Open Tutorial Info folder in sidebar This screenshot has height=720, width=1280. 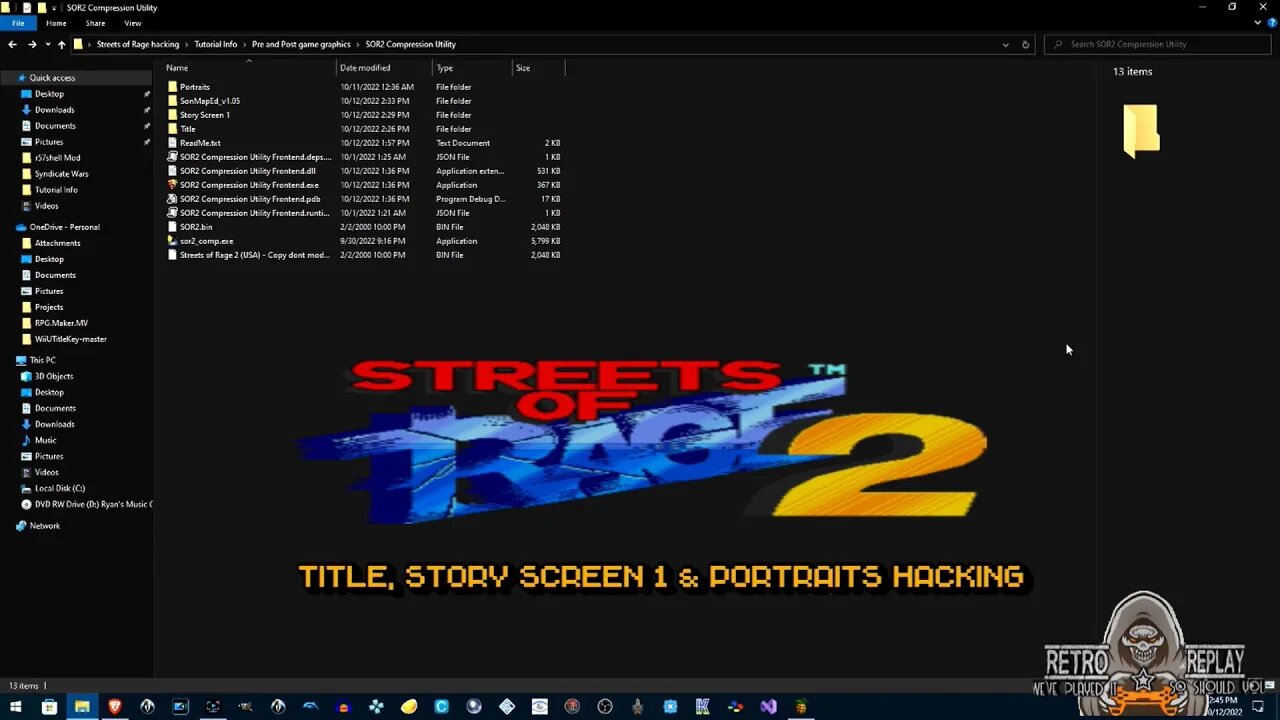point(56,190)
